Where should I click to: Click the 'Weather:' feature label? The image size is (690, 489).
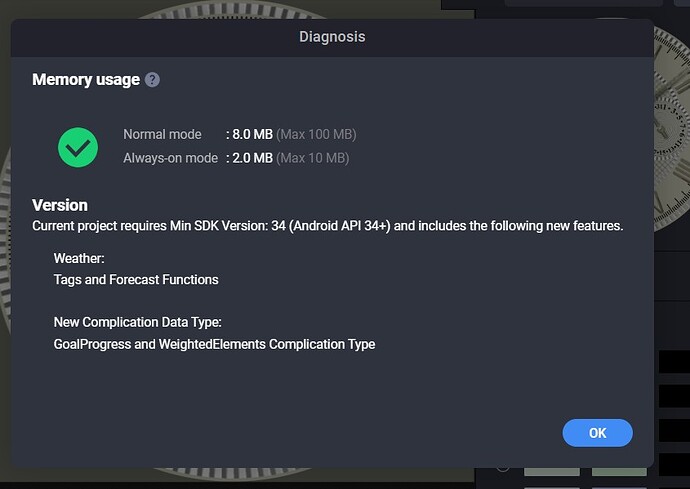79,258
